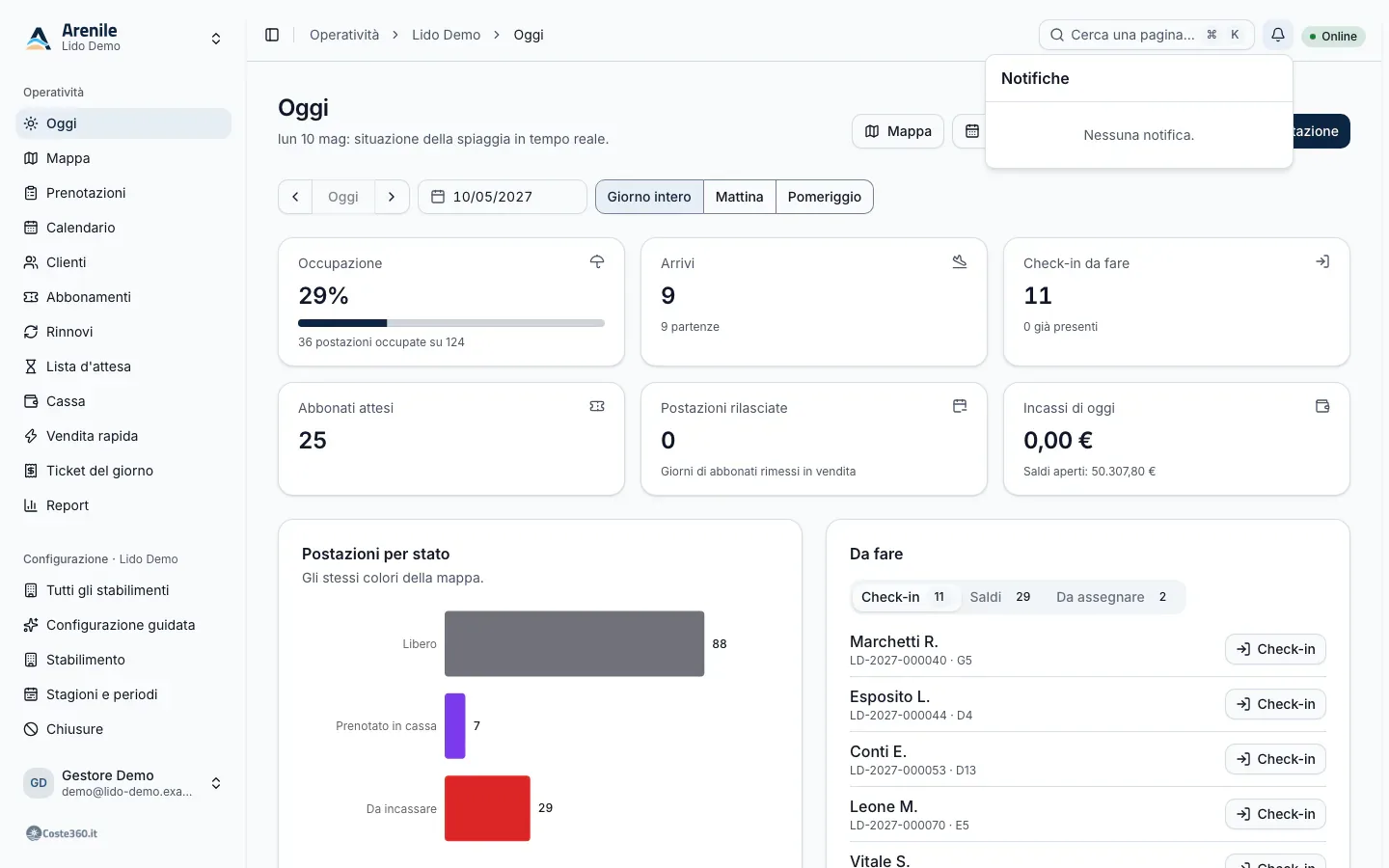Toggle the sidebar panel icon
Viewport: 1389px width, 868px height.
click(272, 35)
